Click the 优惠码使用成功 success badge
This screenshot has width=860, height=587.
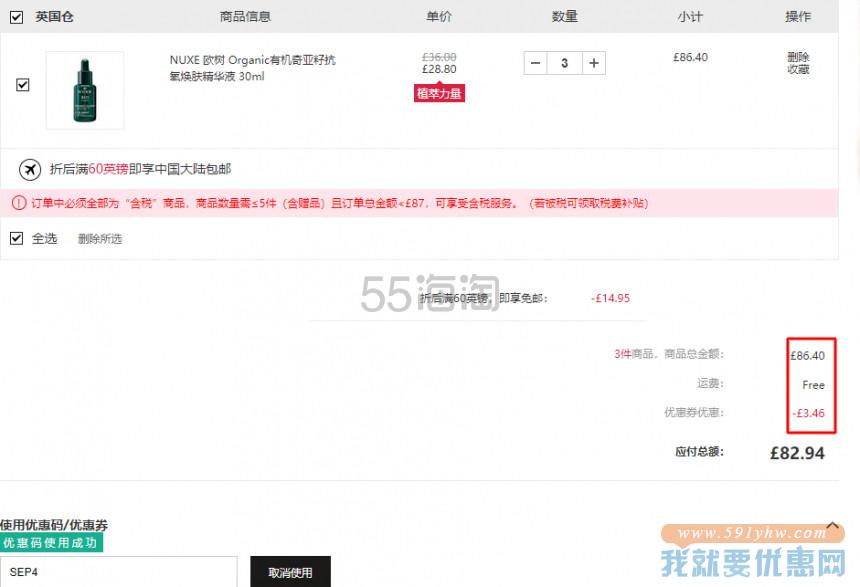[x=51, y=543]
